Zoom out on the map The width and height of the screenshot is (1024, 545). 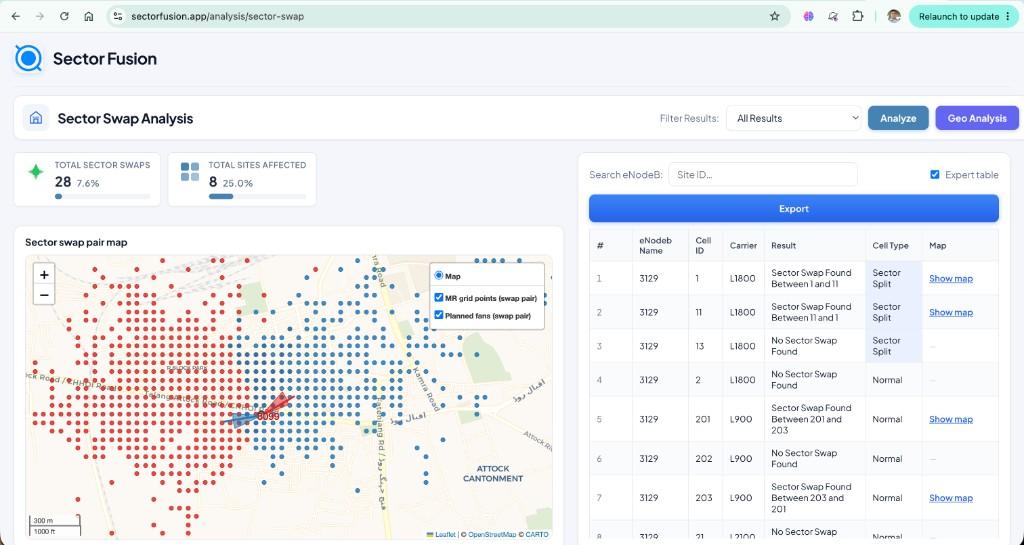[x=44, y=294]
